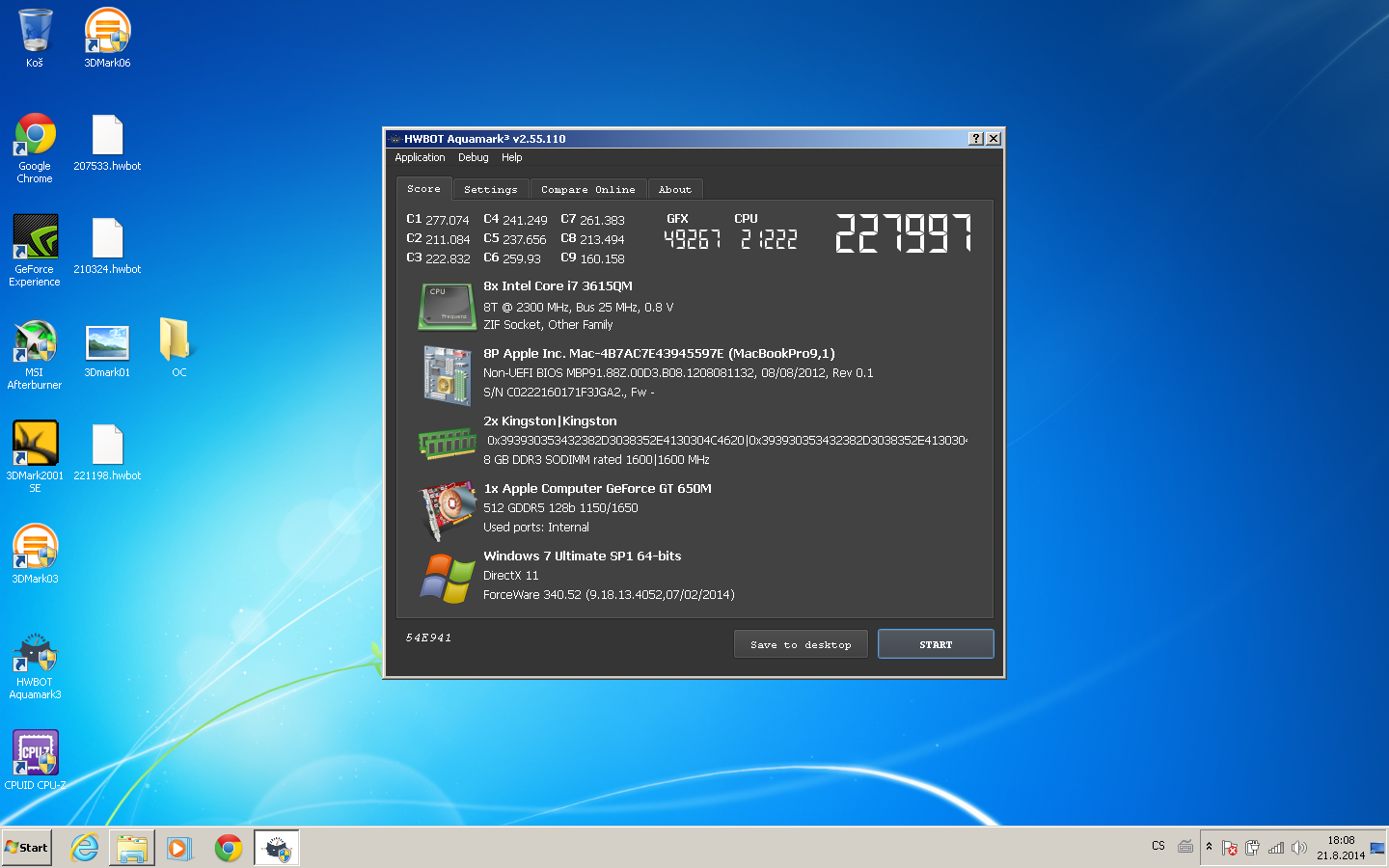Switch to the About tab
The width and height of the screenshot is (1389, 868).
point(675,189)
